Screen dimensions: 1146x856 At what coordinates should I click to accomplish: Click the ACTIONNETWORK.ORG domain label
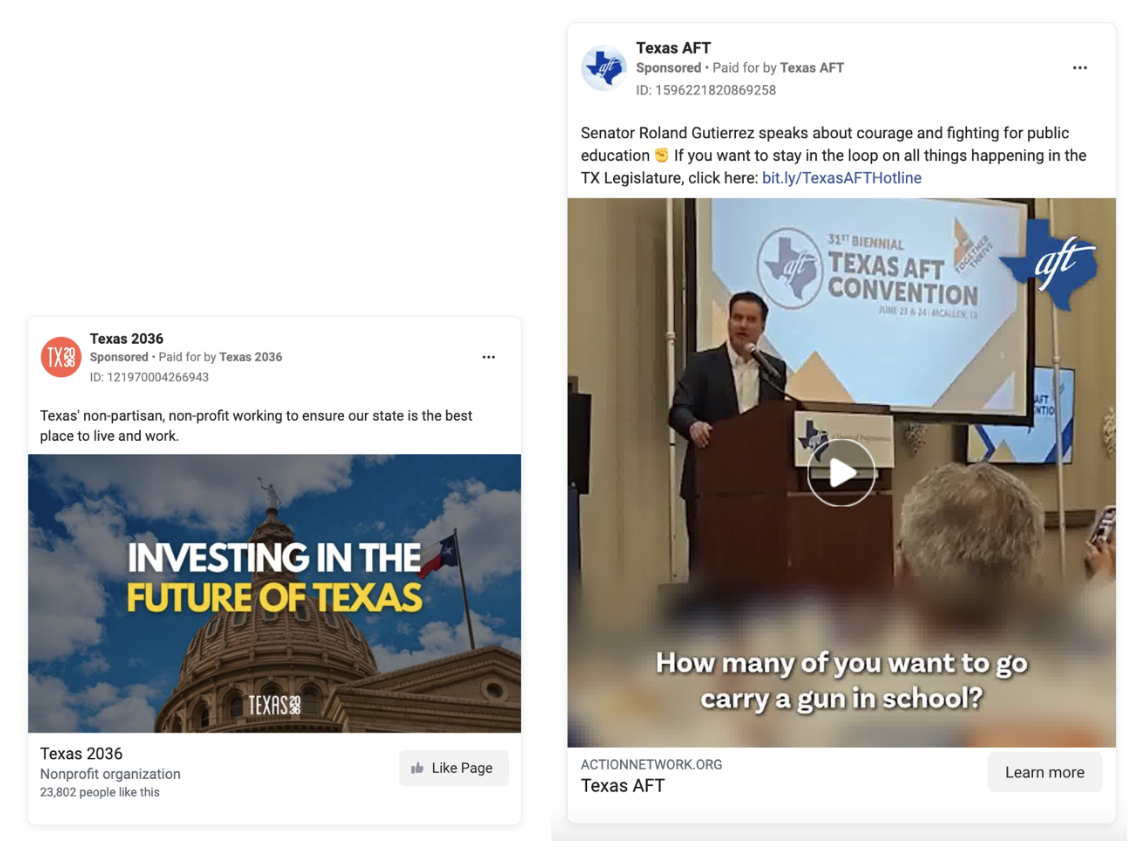pyautogui.click(x=651, y=765)
